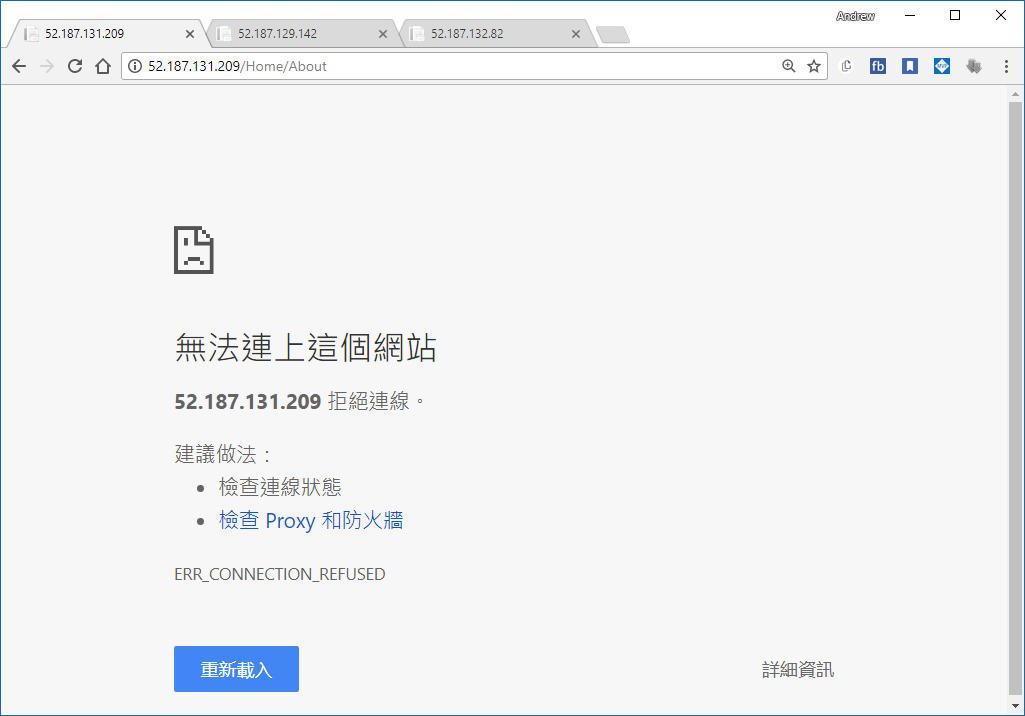This screenshot has height=716, width=1025.
Task: Click the purple copy extension icon
Action: (847, 66)
